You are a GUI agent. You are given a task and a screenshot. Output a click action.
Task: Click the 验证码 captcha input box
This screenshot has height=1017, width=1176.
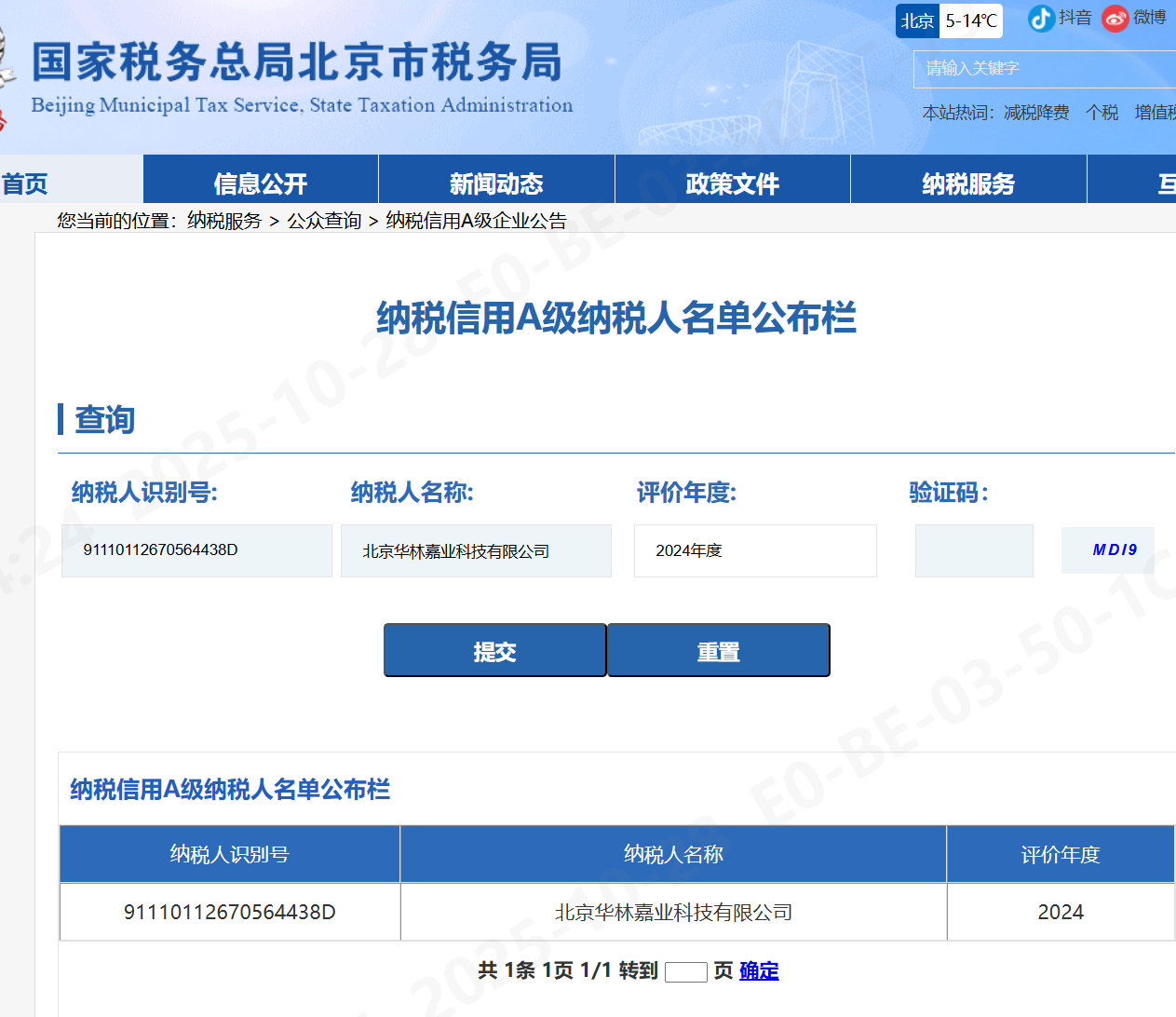(x=974, y=550)
